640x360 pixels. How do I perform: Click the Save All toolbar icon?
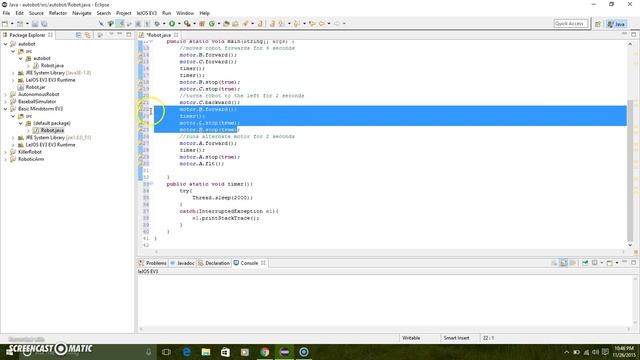coord(44,24)
